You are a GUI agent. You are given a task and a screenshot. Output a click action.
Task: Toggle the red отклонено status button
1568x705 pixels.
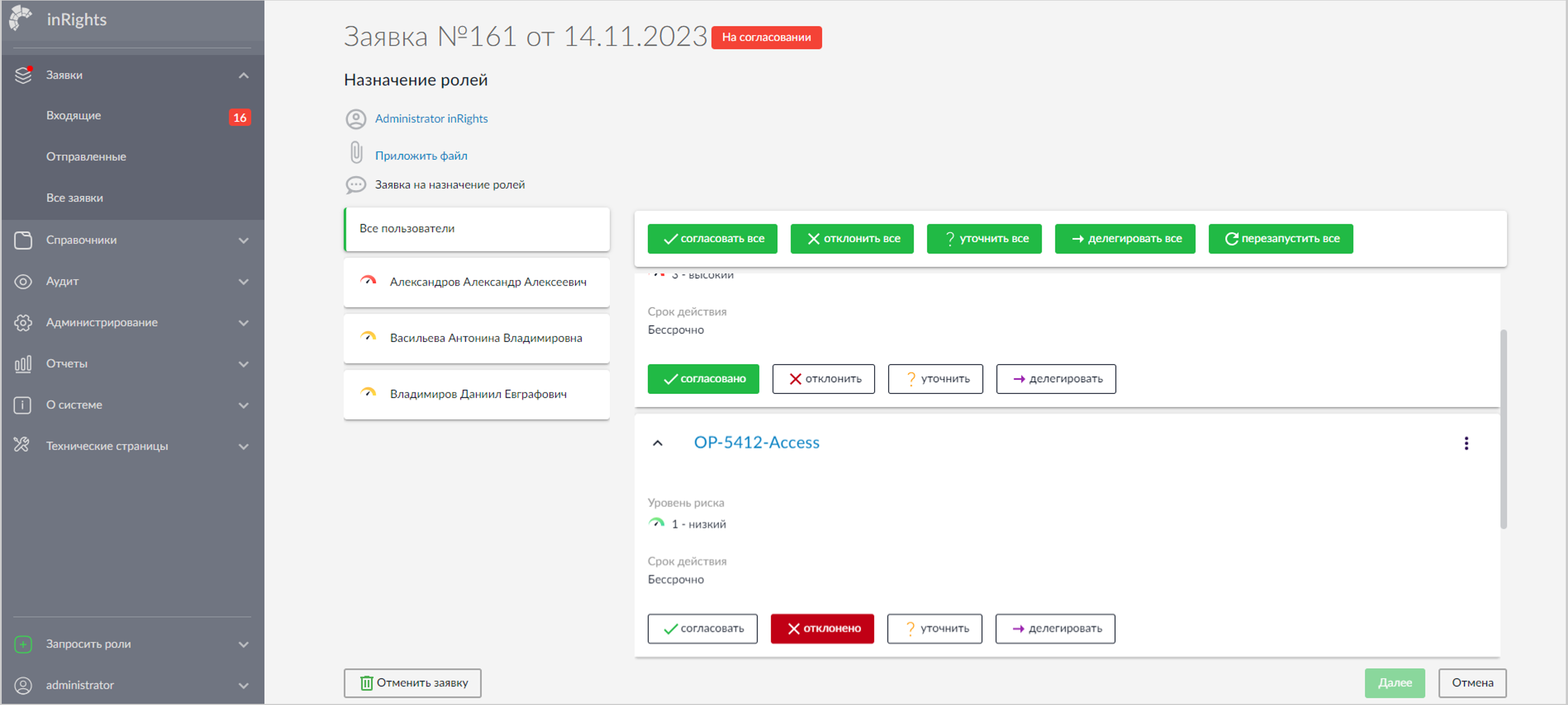coord(822,628)
